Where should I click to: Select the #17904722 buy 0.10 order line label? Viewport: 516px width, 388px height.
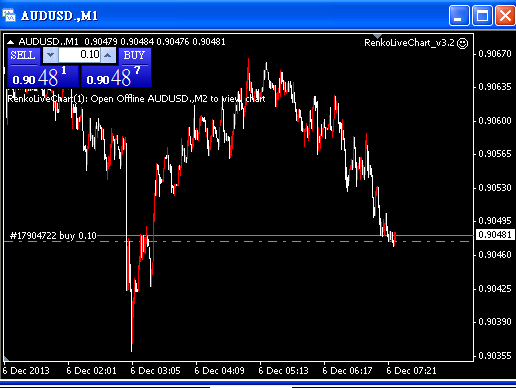[x=53, y=236]
